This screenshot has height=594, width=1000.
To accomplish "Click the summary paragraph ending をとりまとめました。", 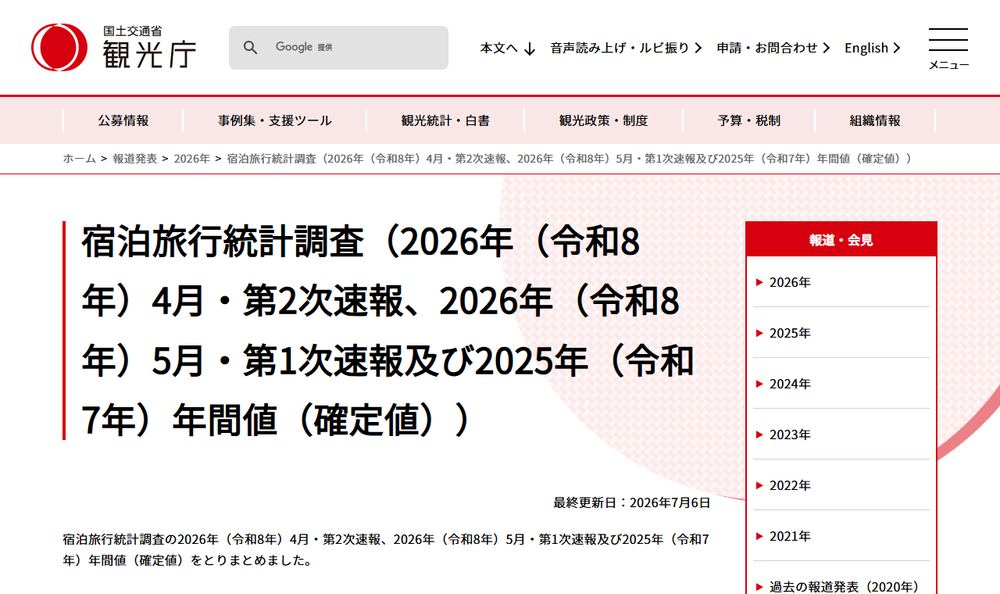I will click(386, 549).
